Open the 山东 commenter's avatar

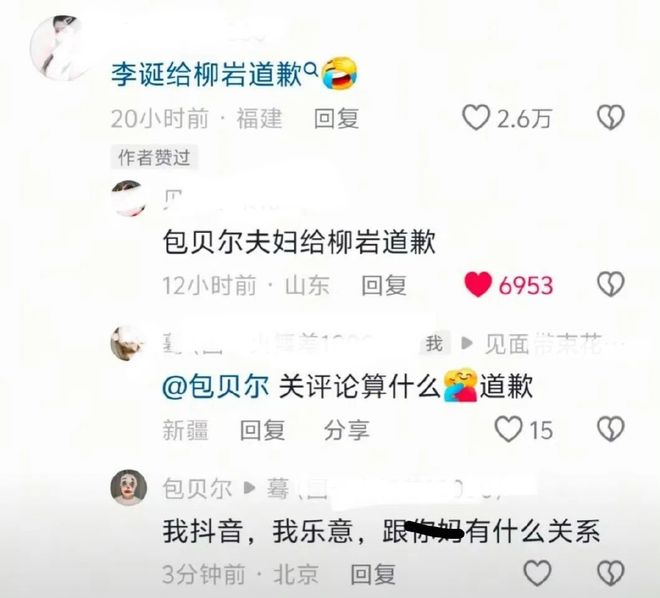click(128, 198)
